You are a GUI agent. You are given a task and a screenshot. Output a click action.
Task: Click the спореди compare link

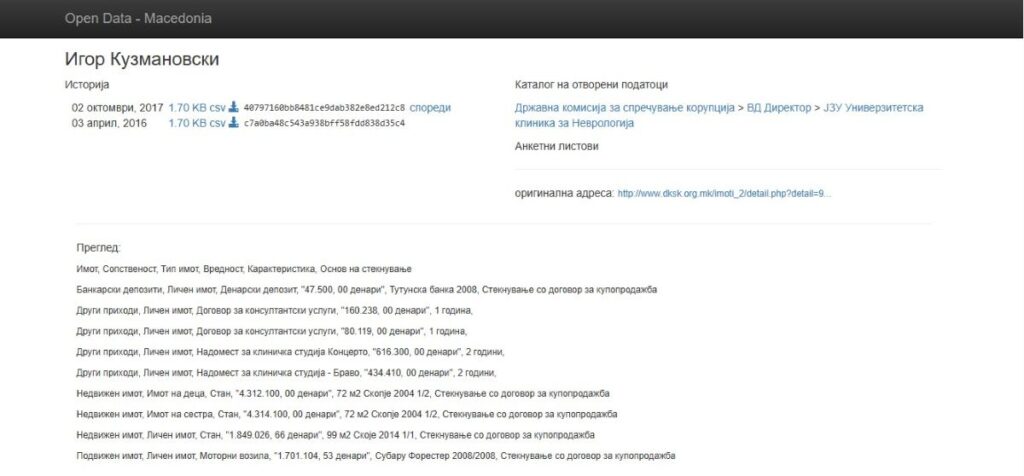[430, 108]
